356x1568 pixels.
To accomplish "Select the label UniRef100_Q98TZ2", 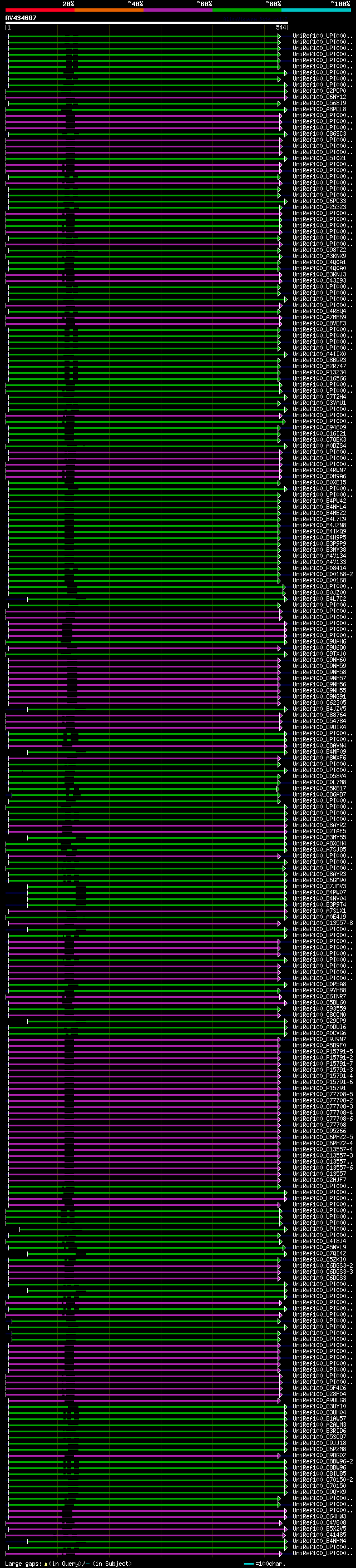I will tap(319, 250).
